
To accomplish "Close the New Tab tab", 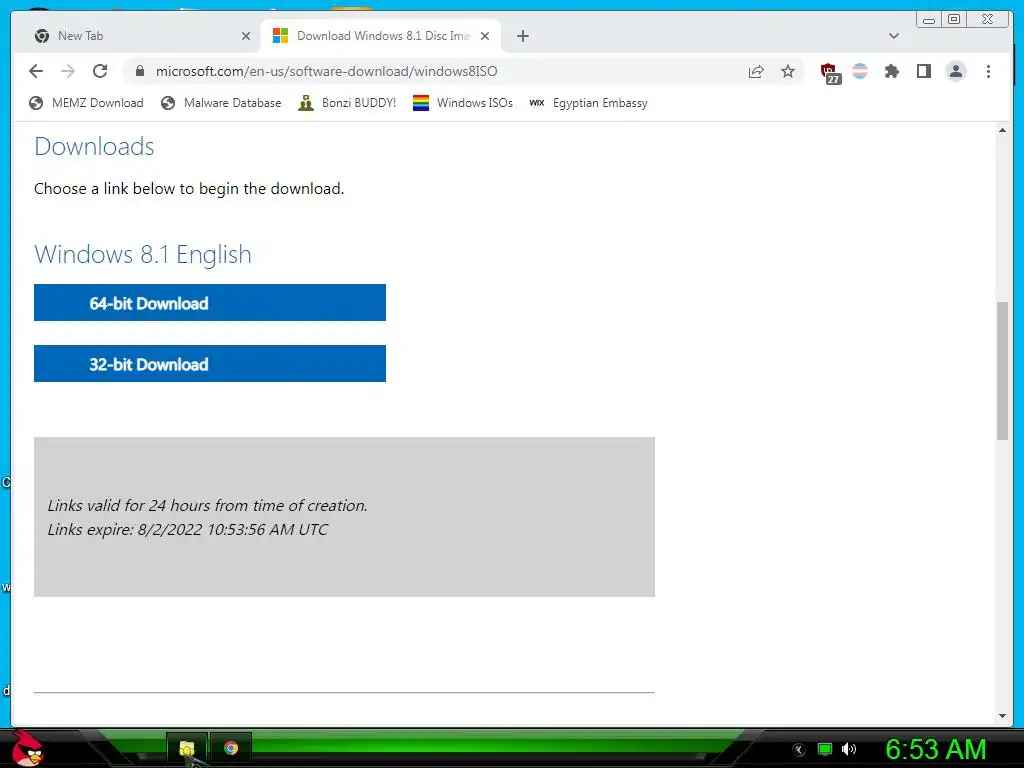I will (246, 36).
